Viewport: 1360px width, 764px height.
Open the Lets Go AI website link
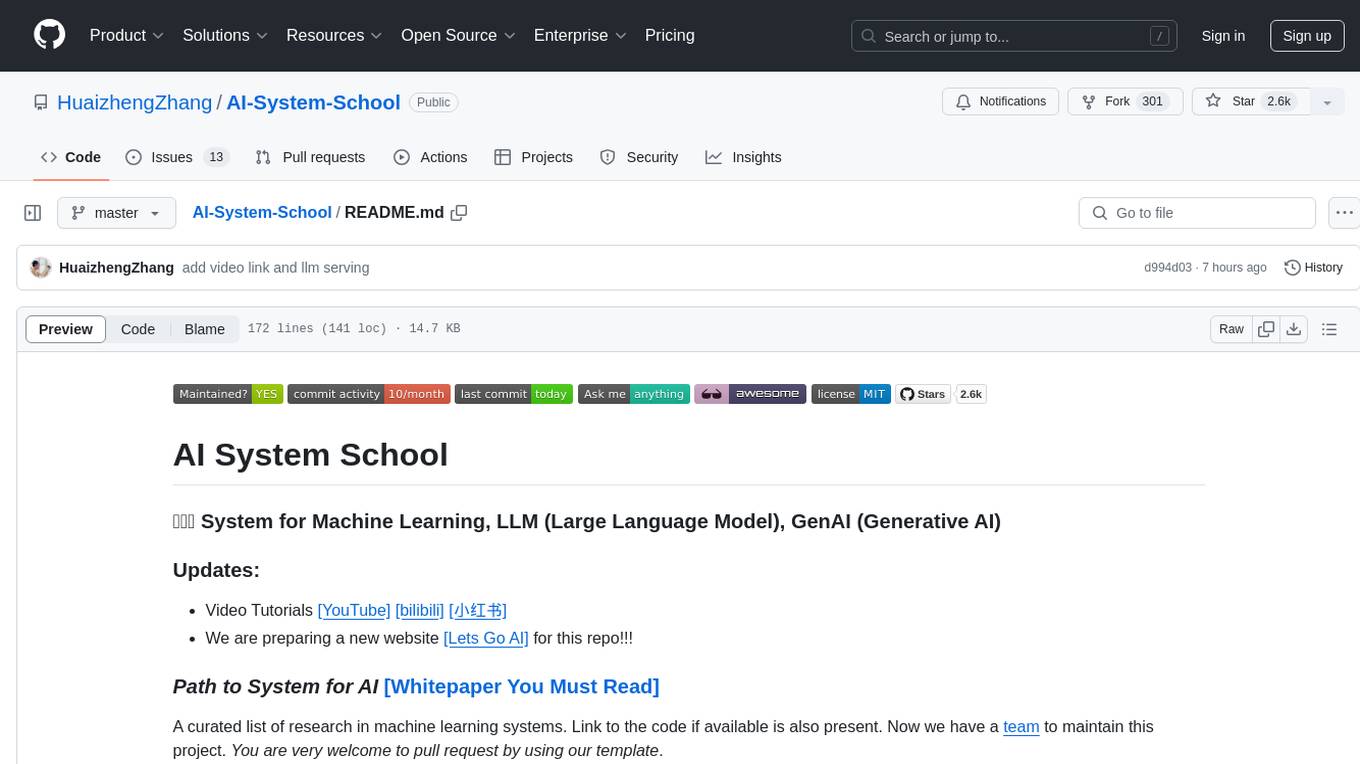(486, 638)
